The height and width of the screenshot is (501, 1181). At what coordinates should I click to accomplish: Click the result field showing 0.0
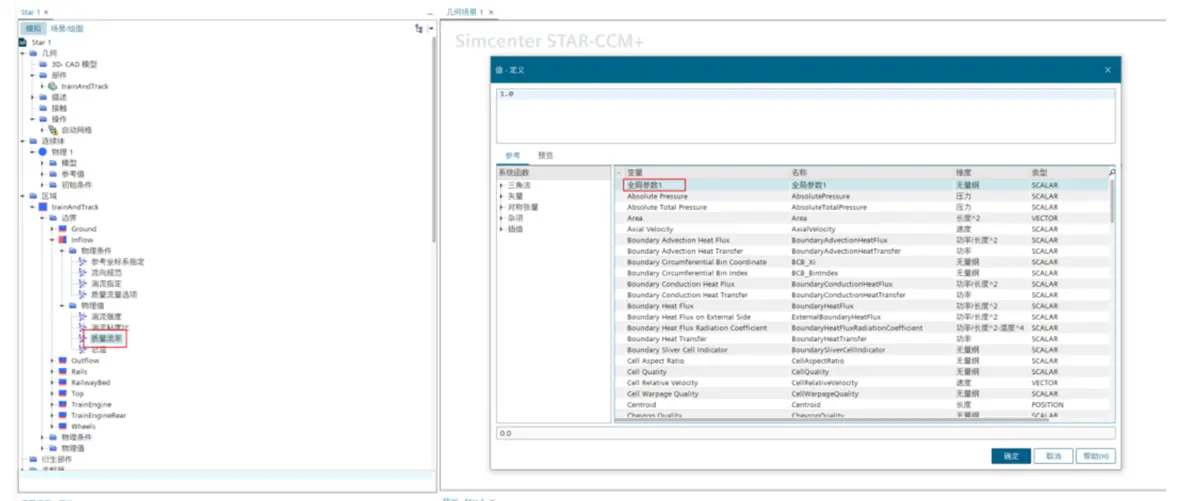click(805, 433)
